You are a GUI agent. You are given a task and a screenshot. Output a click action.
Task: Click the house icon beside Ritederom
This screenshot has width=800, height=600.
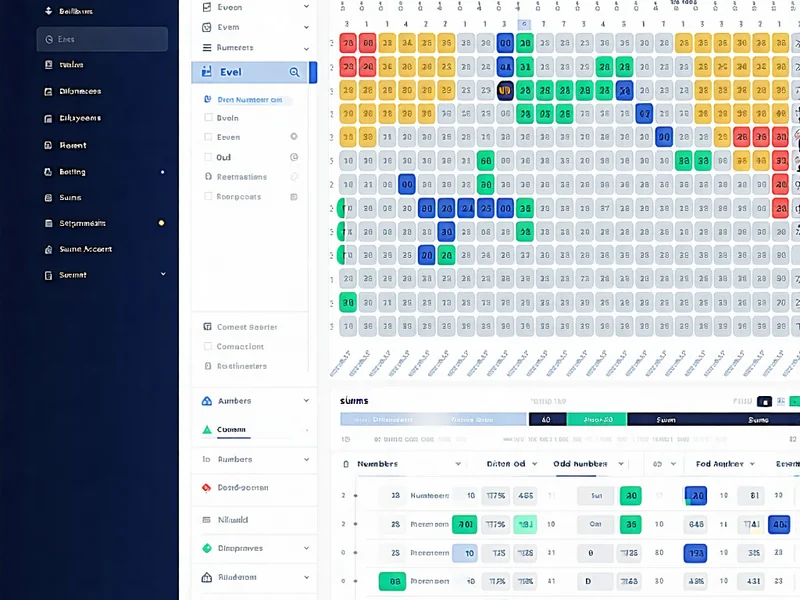click(207, 577)
